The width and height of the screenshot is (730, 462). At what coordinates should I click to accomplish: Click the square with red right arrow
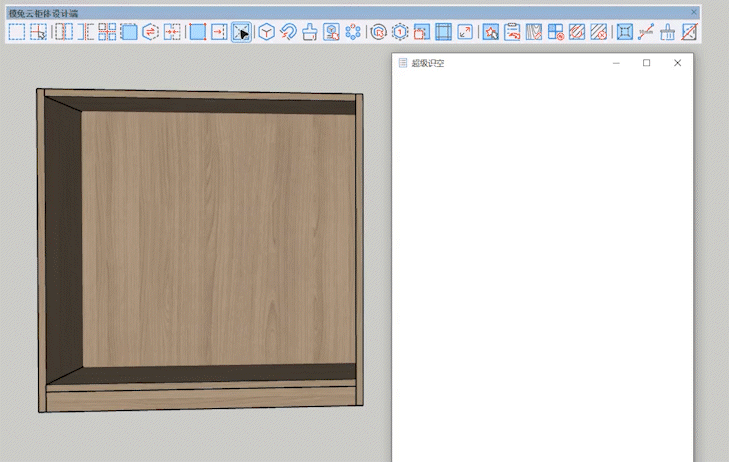click(219, 32)
